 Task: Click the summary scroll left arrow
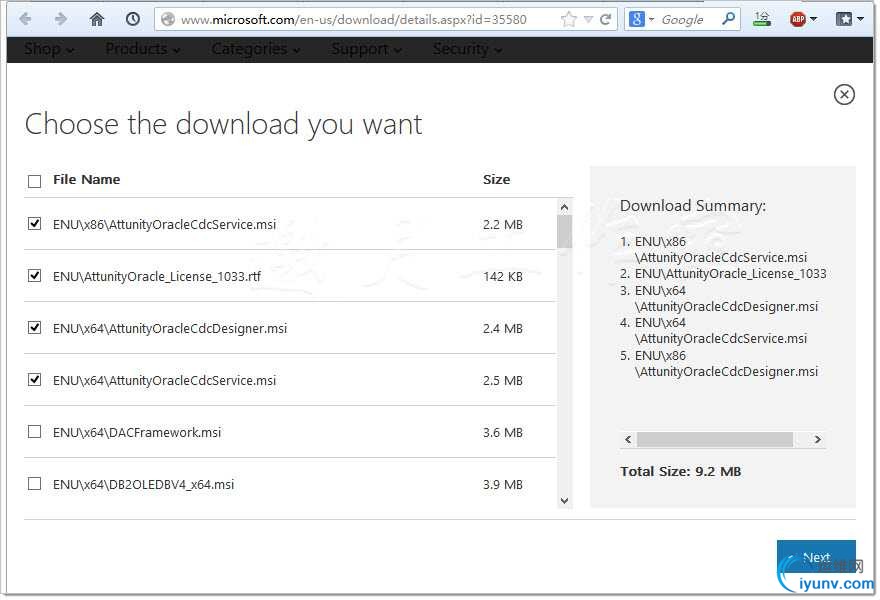click(628, 439)
